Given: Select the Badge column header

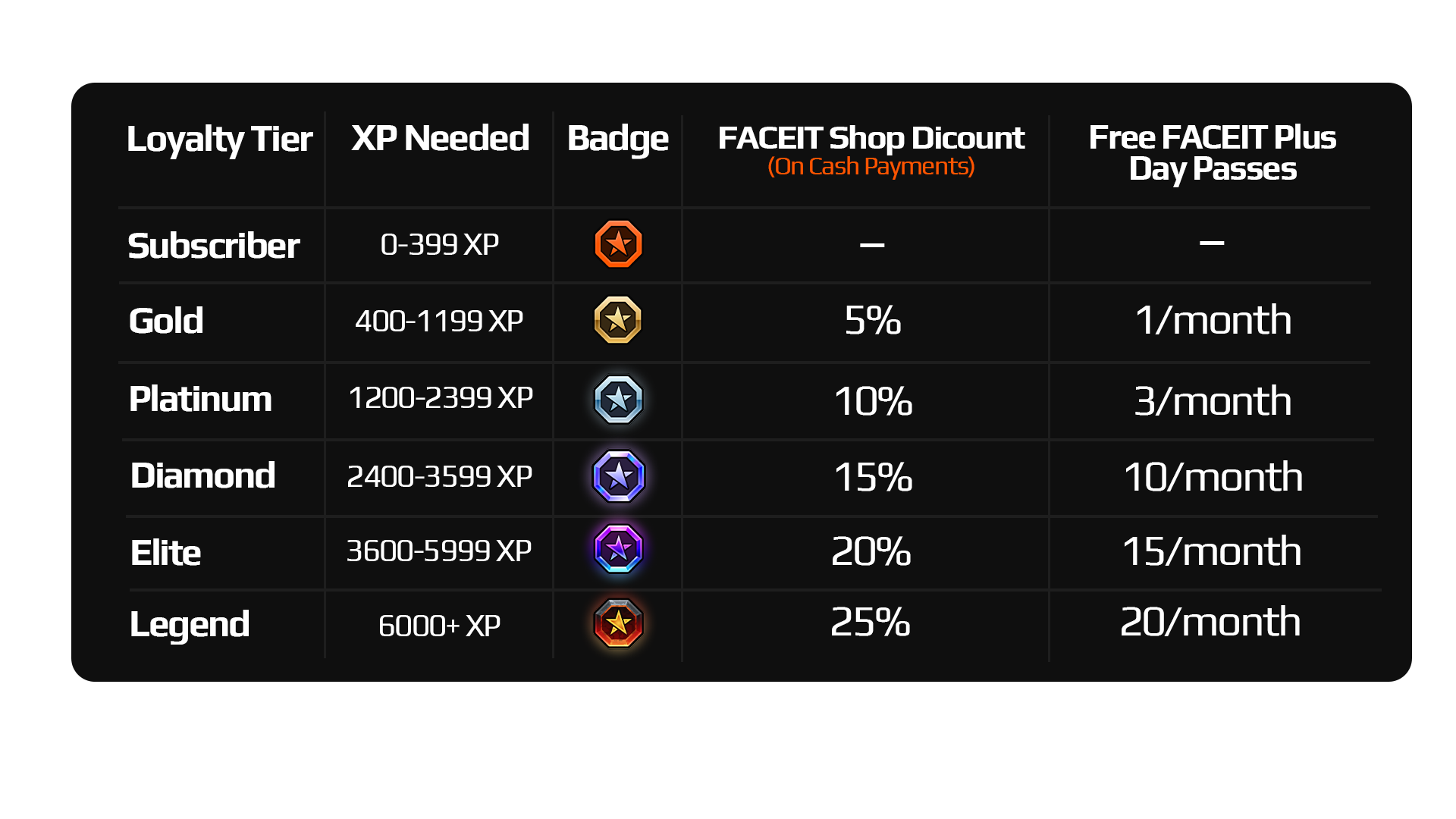Looking at the screenshot, I should 617,139.
